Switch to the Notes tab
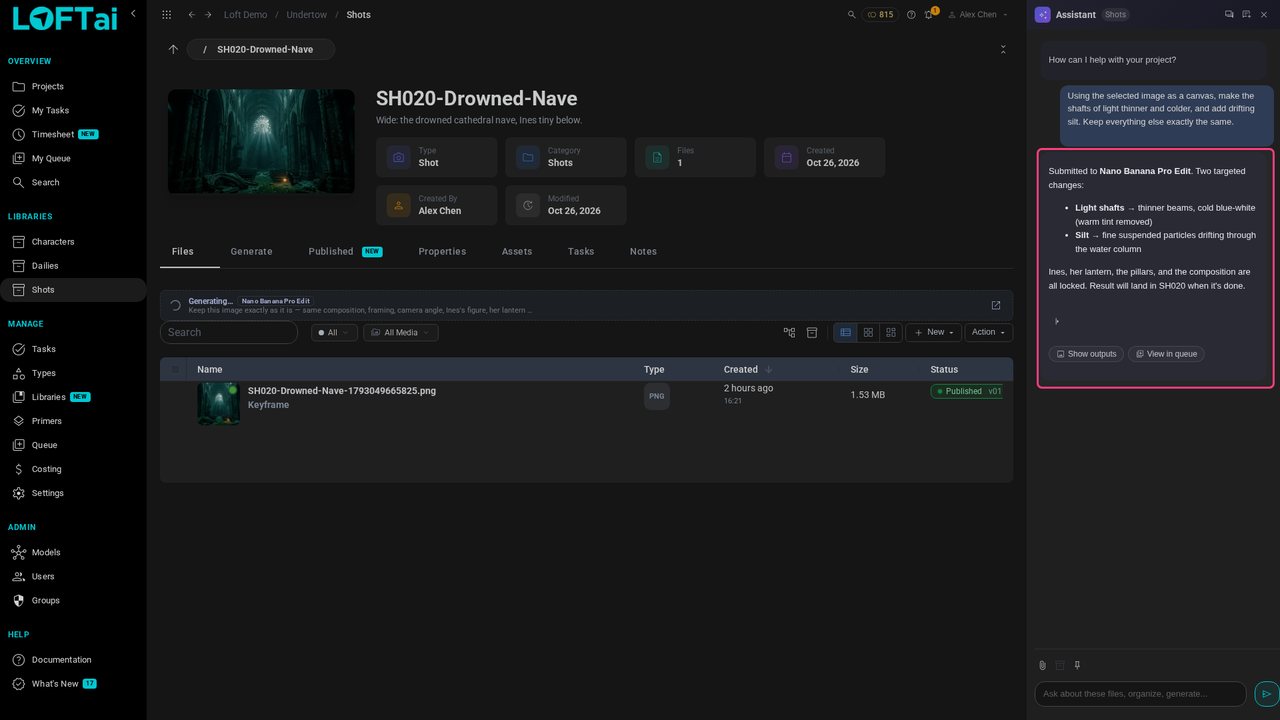 [x=643, y=252]
